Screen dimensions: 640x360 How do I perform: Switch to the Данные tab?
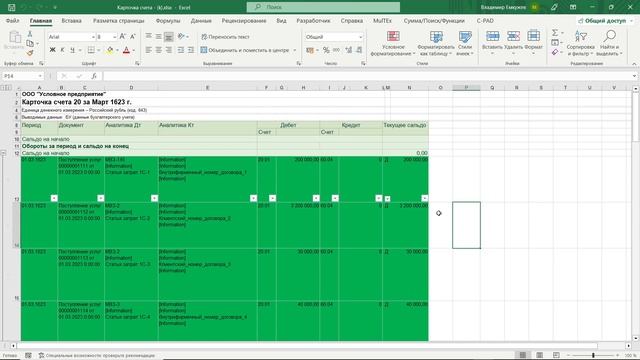pos(201,20)
